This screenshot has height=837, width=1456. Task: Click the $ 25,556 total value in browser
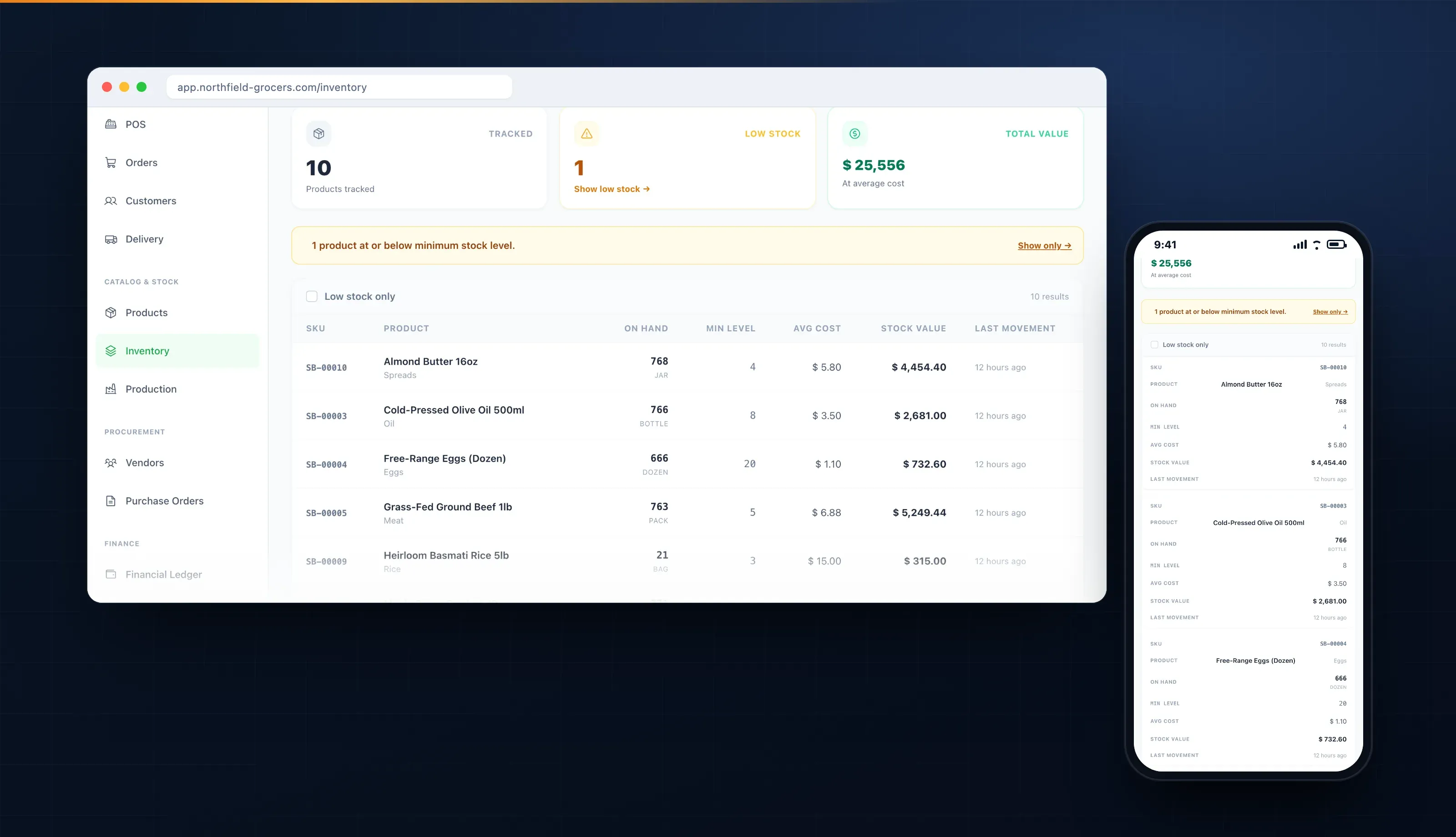click(x=873, y=165)
